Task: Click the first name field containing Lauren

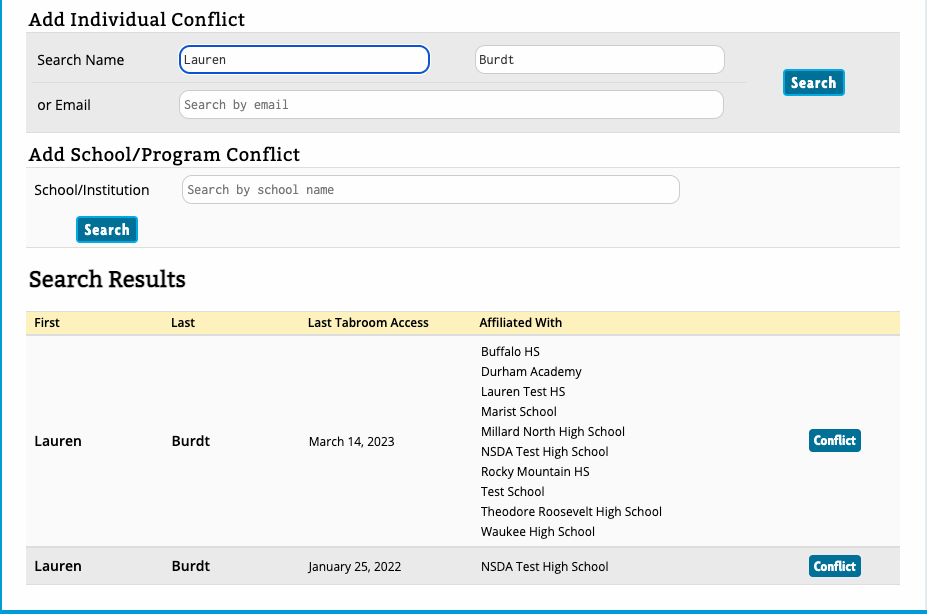Action: [304, 60]
